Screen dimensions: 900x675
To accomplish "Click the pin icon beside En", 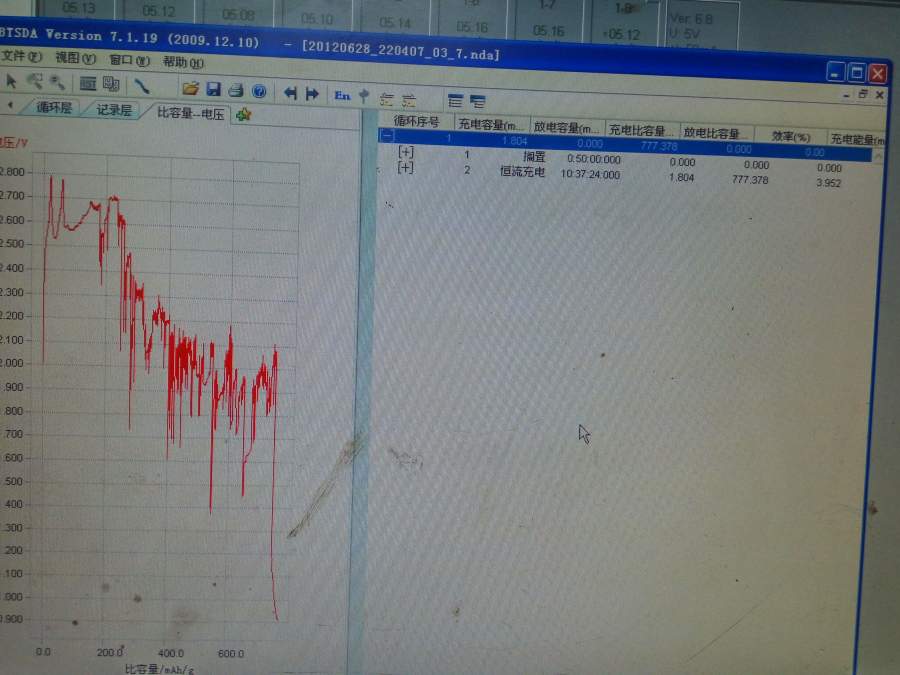I will coord(364,96).
